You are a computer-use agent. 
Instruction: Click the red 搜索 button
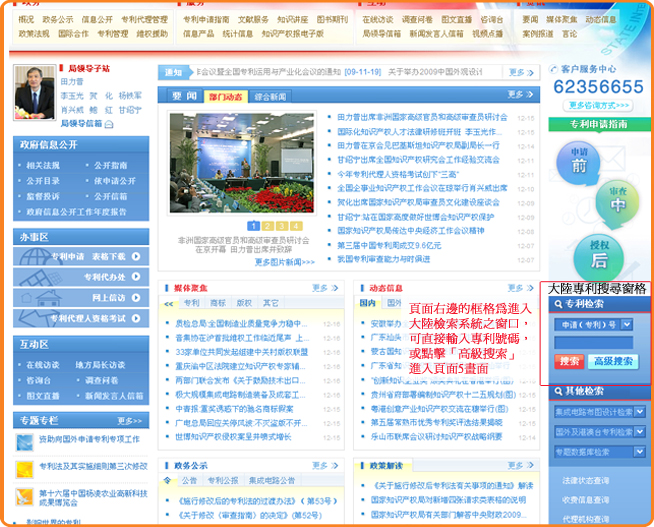pyautogui.click(x=569, y=361)
